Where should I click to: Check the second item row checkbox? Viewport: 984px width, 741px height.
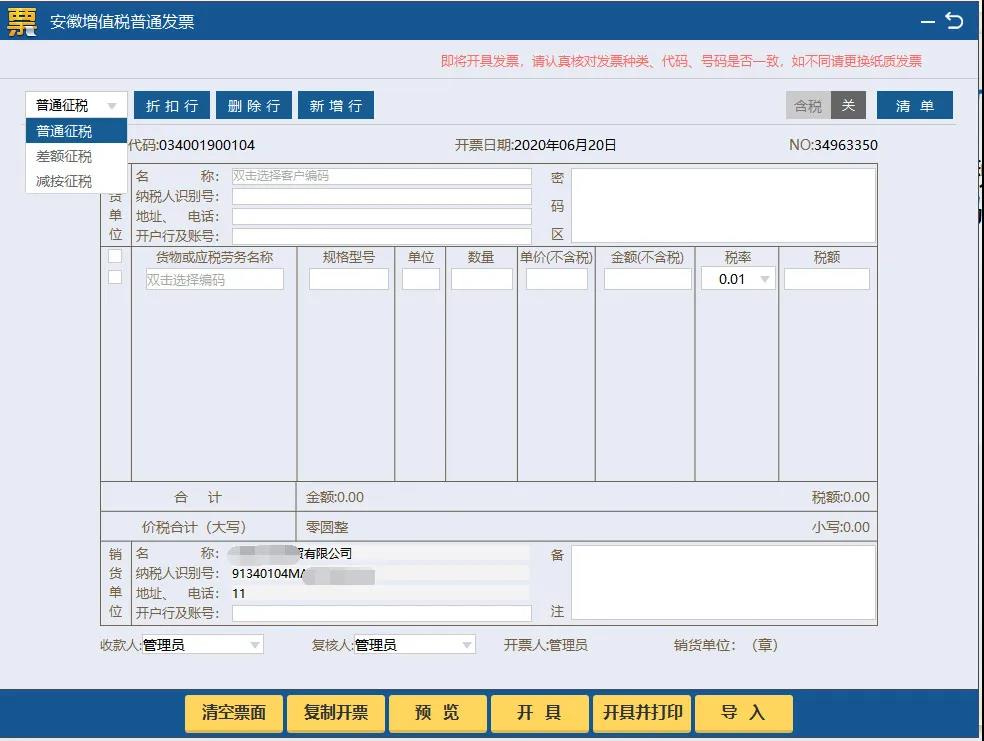point(113,277)
